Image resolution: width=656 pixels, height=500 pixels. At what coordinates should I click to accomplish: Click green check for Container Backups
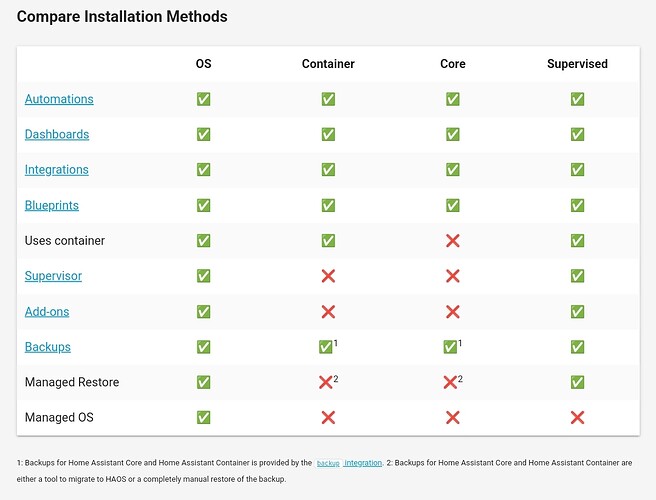(x=325, y=347)
